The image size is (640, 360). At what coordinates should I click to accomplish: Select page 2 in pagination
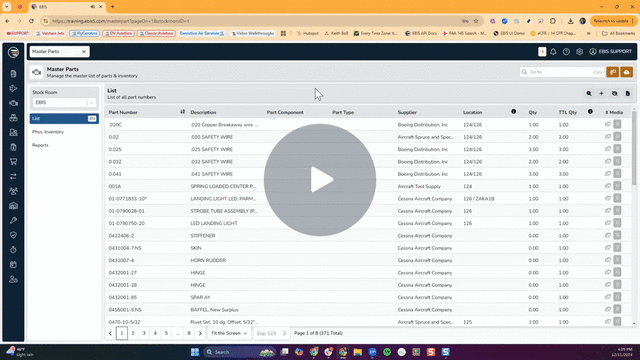(133, 333)
